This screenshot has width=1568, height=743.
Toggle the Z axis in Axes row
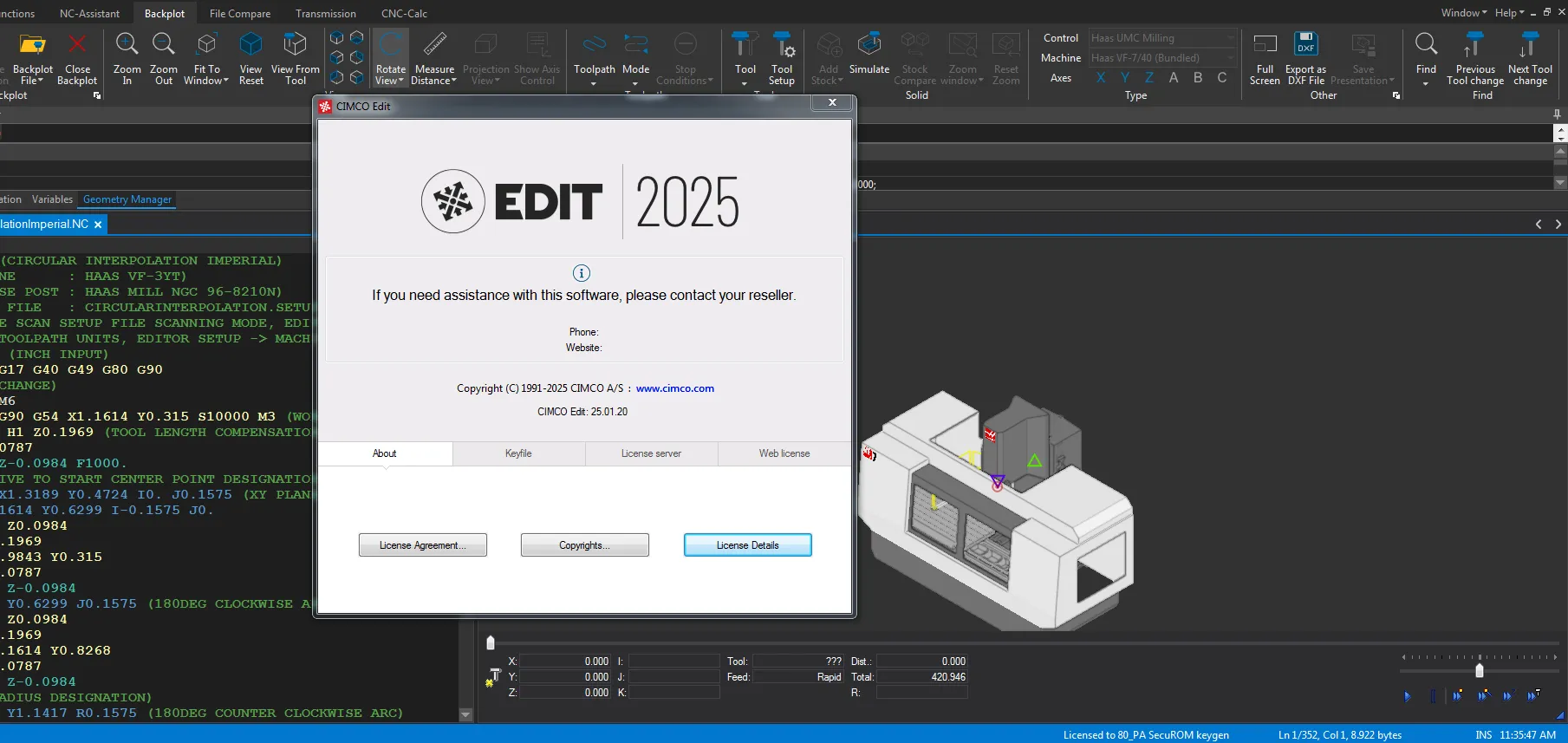[1149, 78]
